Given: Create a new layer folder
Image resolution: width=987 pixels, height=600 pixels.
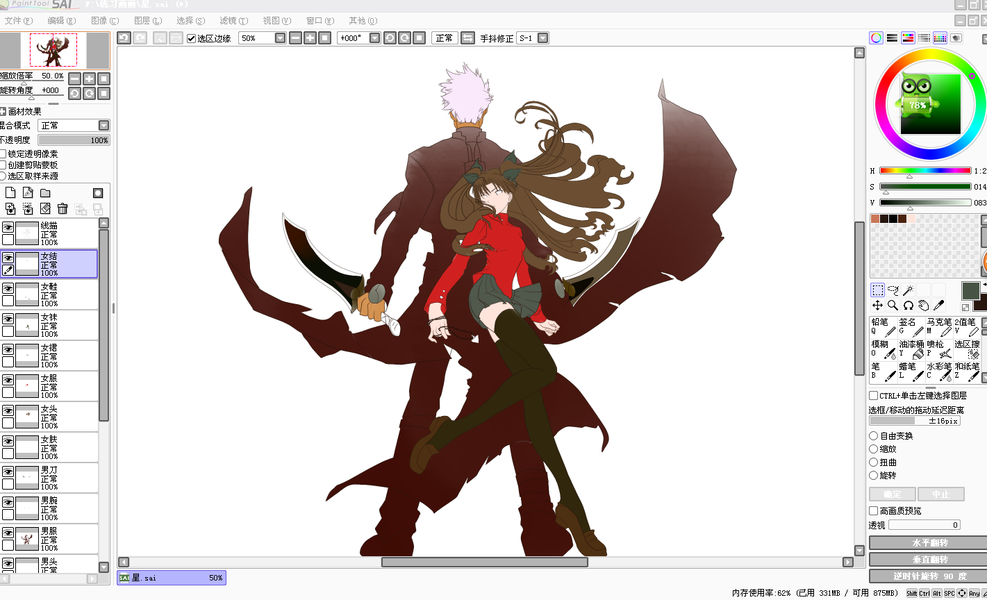Looking at the screenshot, I should tap(45, 193).
